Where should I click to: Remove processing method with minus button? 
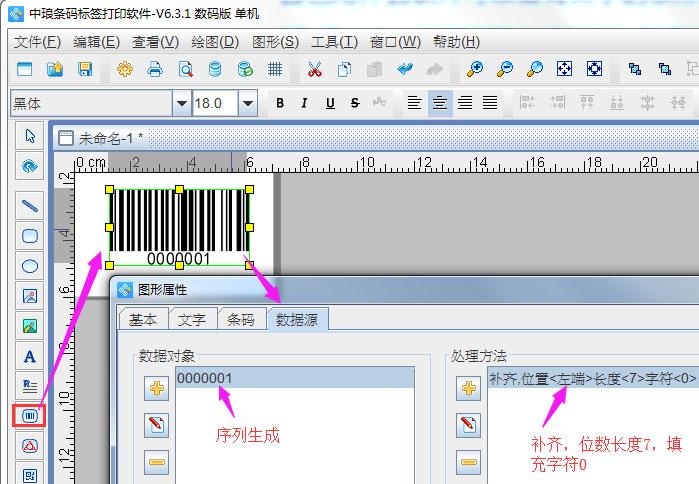[x=469, y=462]
